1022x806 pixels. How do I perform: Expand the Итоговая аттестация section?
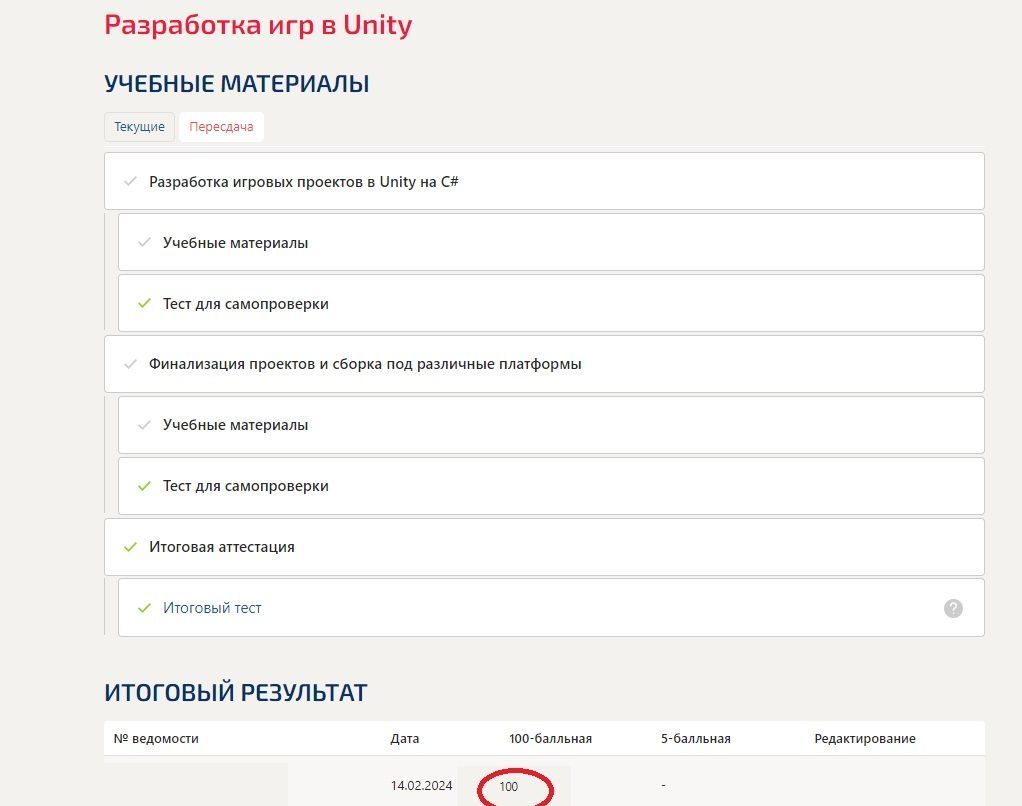pyautogui.click(x=544, y=547)
